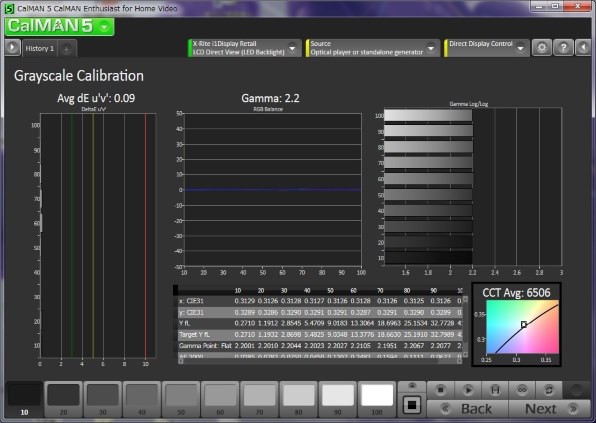Click the Avg dE u'v': 0.09 heading
The image size is (596, 423).
(x=96, y=98)
